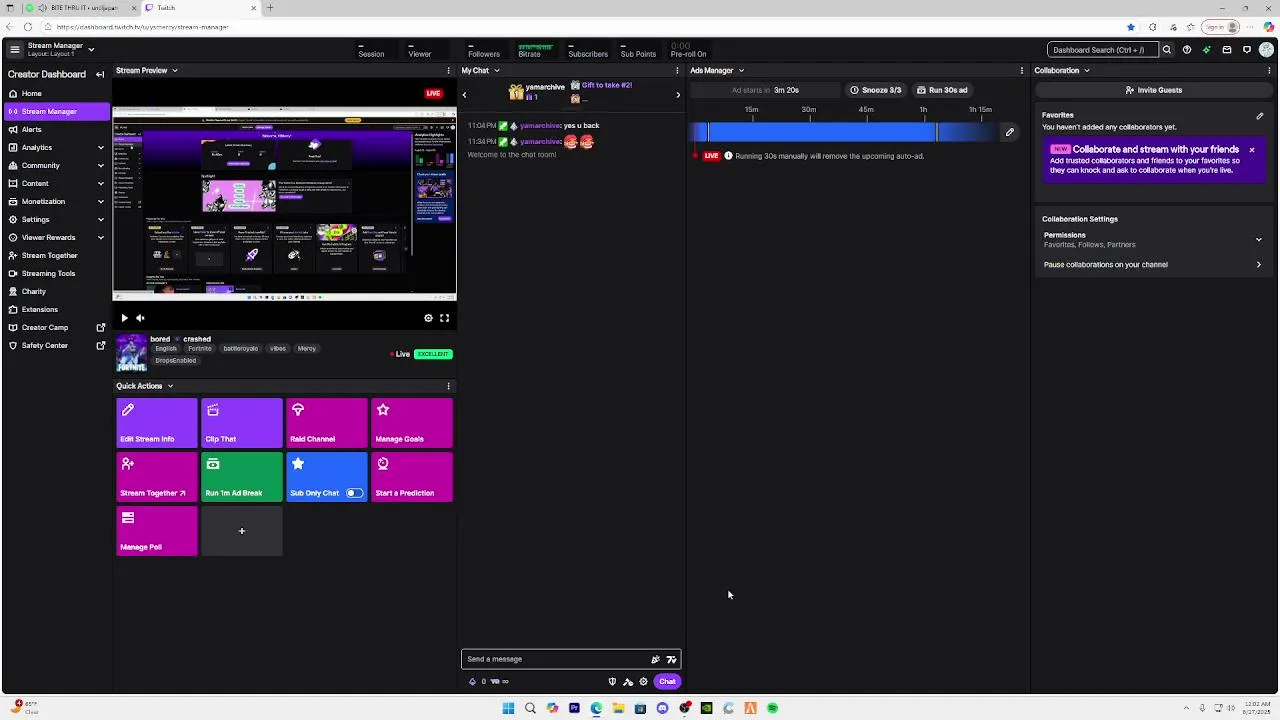The width and height of the screenshot is (1280, 720).
Task: Click the Stream Together quick action
Action: [x=157, y=477]
